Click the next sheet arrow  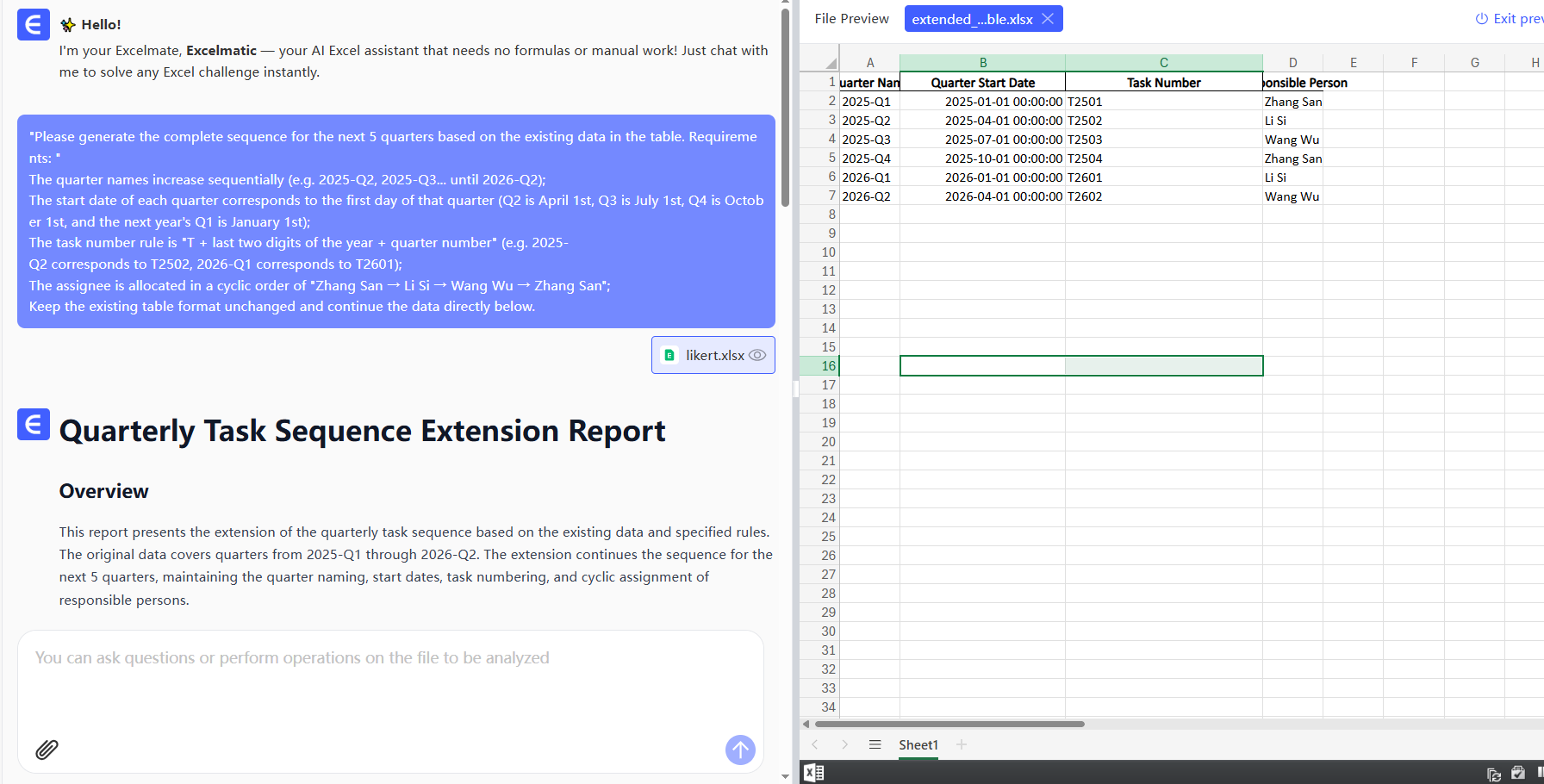tap(844, 744)
